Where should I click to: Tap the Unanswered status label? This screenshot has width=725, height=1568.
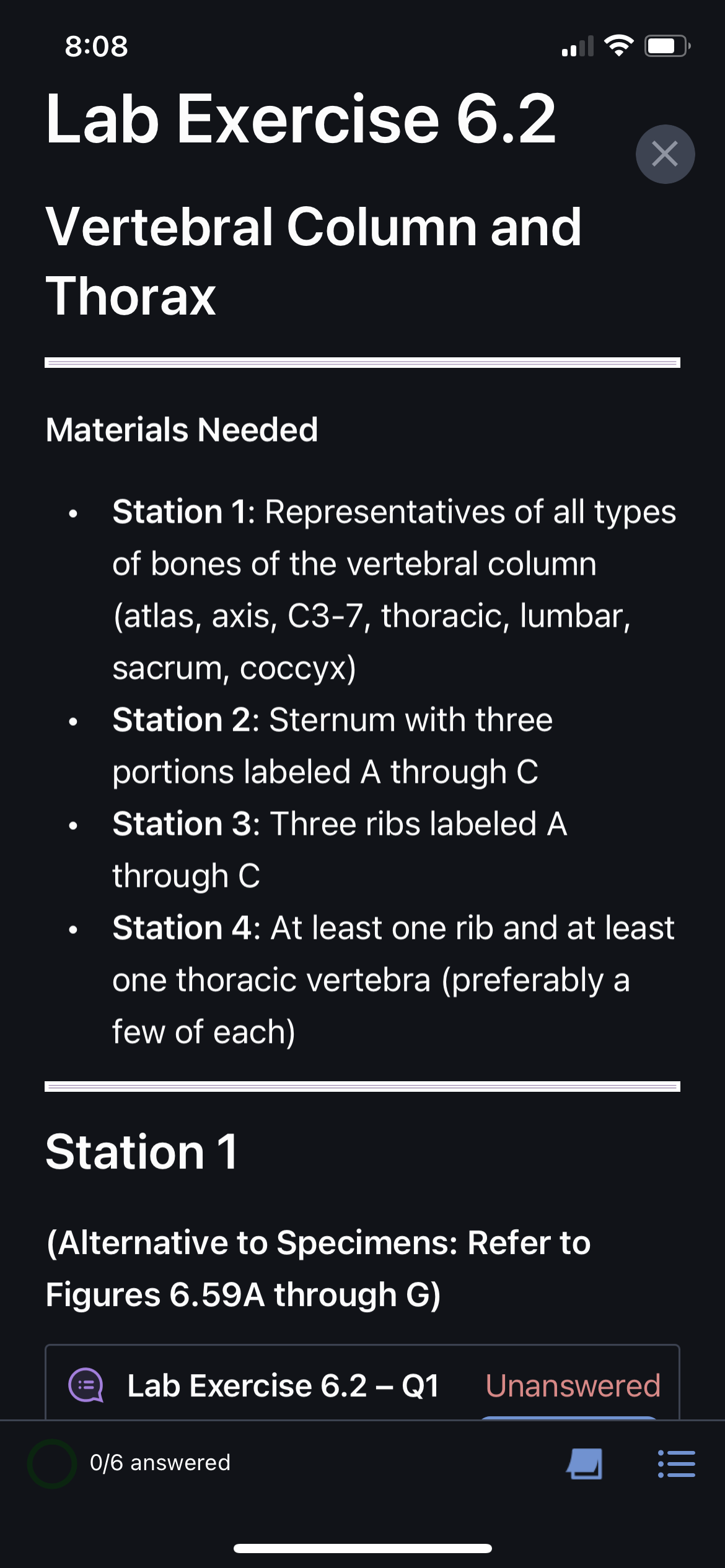pyautogui.click(x=573, y=1385)
